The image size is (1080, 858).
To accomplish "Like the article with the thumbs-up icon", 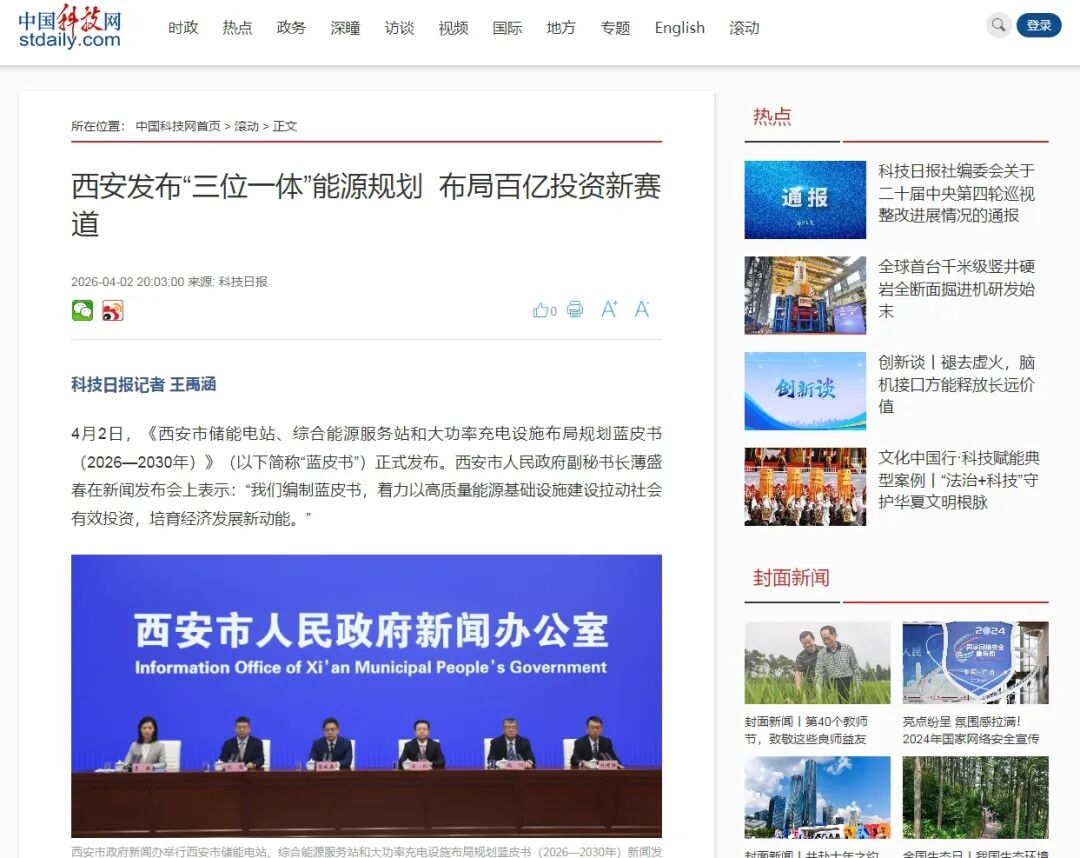I will [x=541, y=310].
